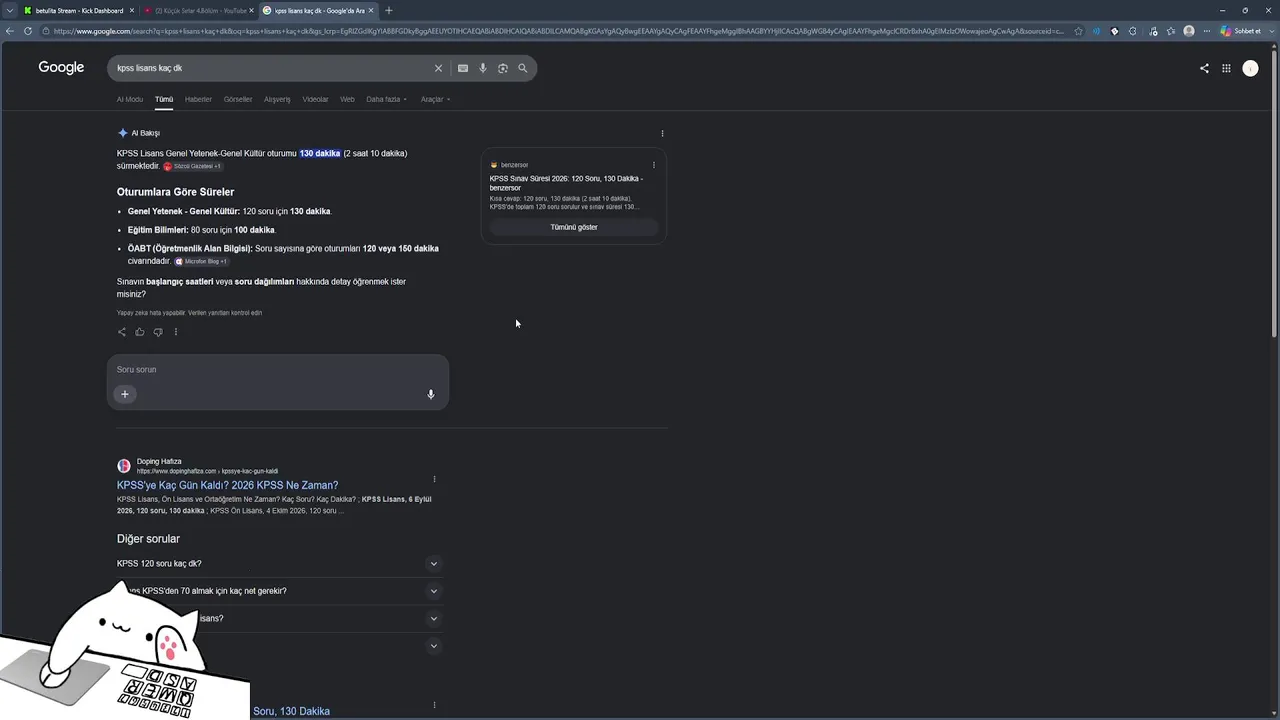
Task: Submit search with the magnifier icon
Action: pyautogui.click(x=522, y=68)
